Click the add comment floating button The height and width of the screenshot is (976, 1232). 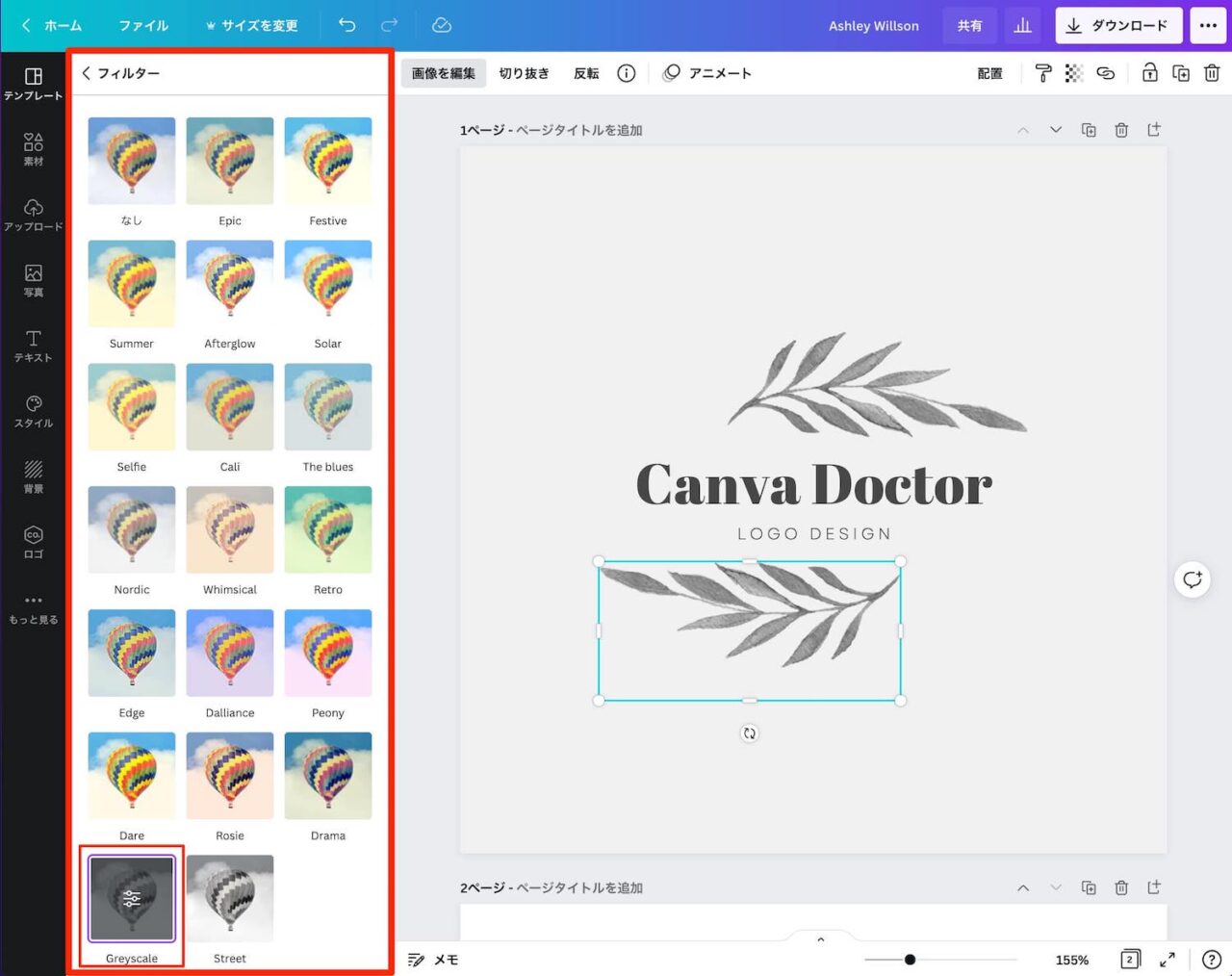point(1193,579)
